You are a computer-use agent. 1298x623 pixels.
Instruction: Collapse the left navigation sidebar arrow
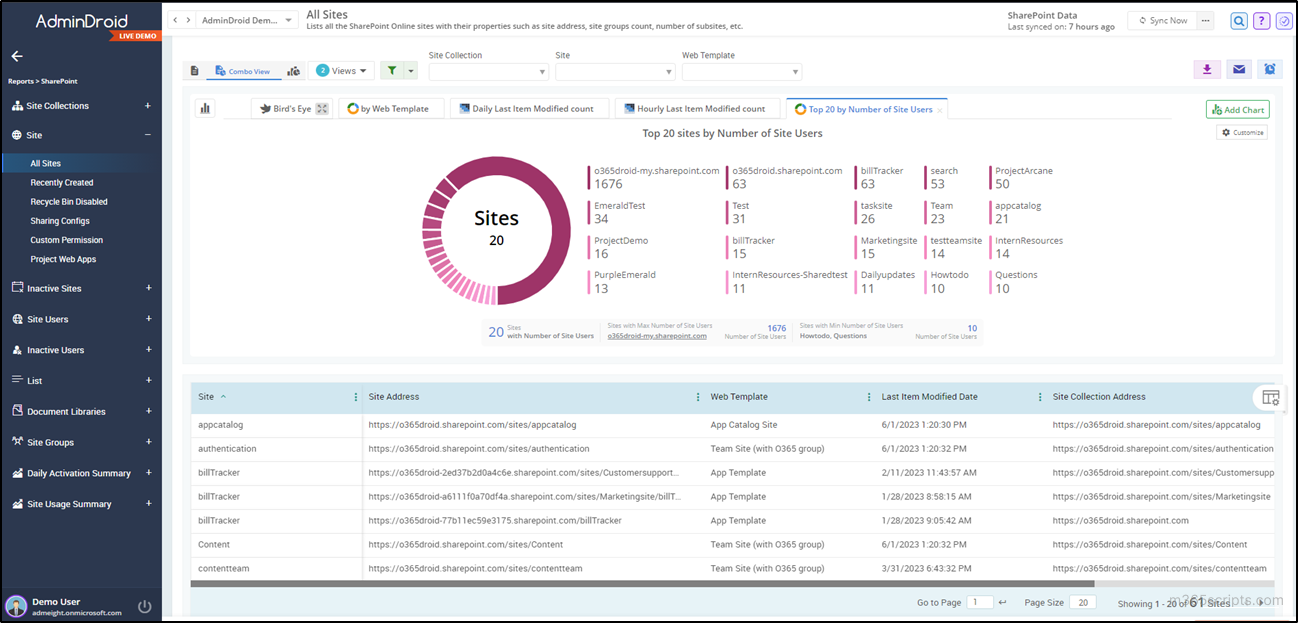point(16,56)
